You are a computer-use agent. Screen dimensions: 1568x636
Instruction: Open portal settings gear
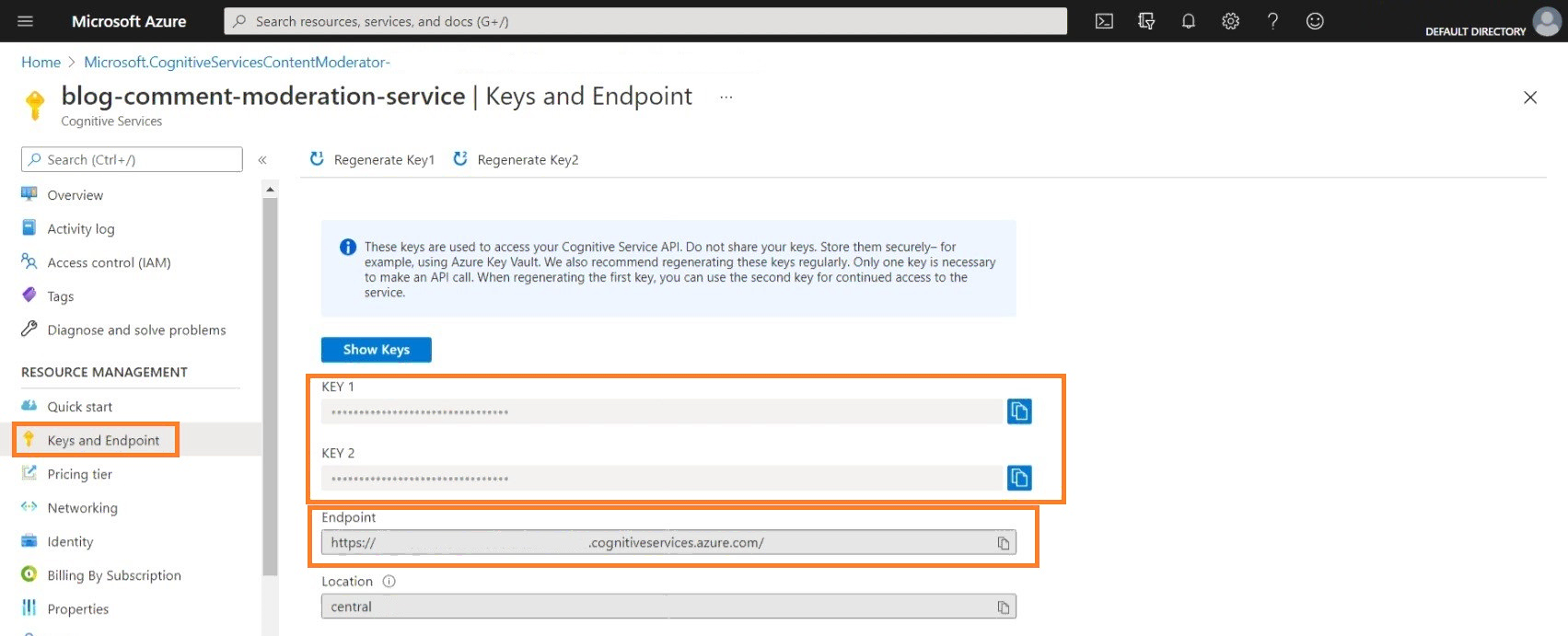click(x=1230, y=21)
